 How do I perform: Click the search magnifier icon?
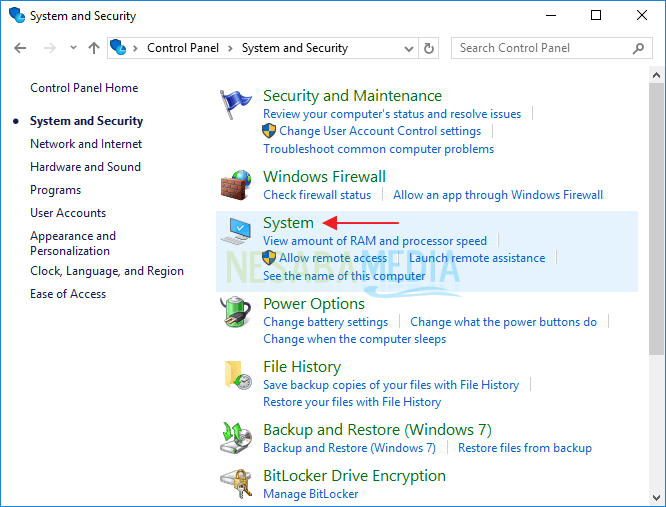(x=638, y=48)
